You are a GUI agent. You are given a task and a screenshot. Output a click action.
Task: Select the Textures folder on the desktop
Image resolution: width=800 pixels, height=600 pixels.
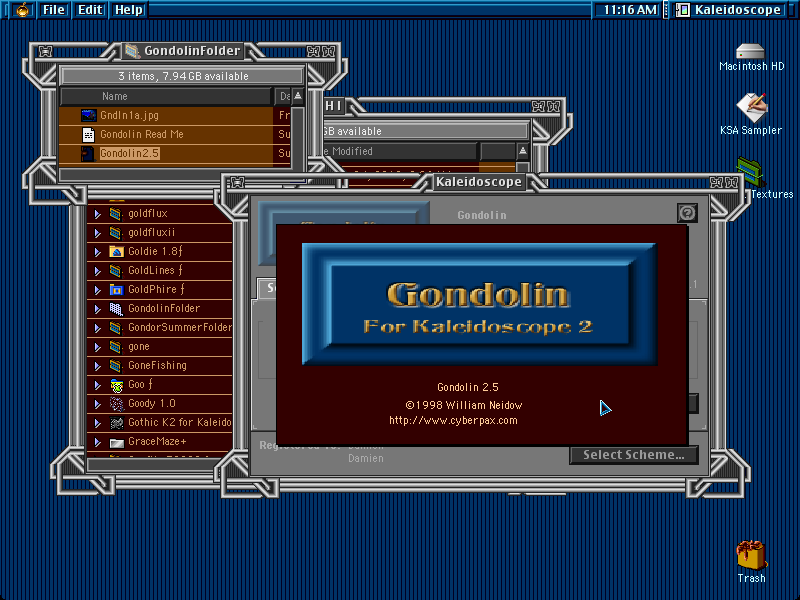[751, 172]
